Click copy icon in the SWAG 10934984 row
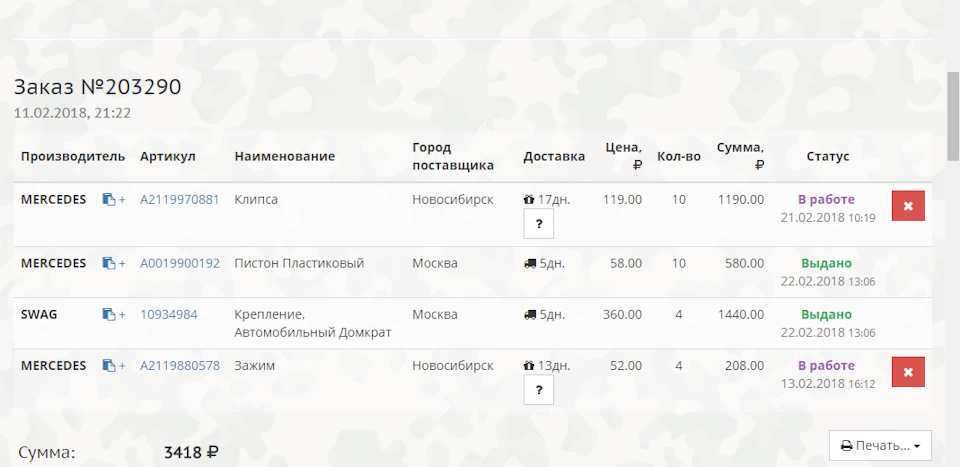 click(x=109, y=315)
